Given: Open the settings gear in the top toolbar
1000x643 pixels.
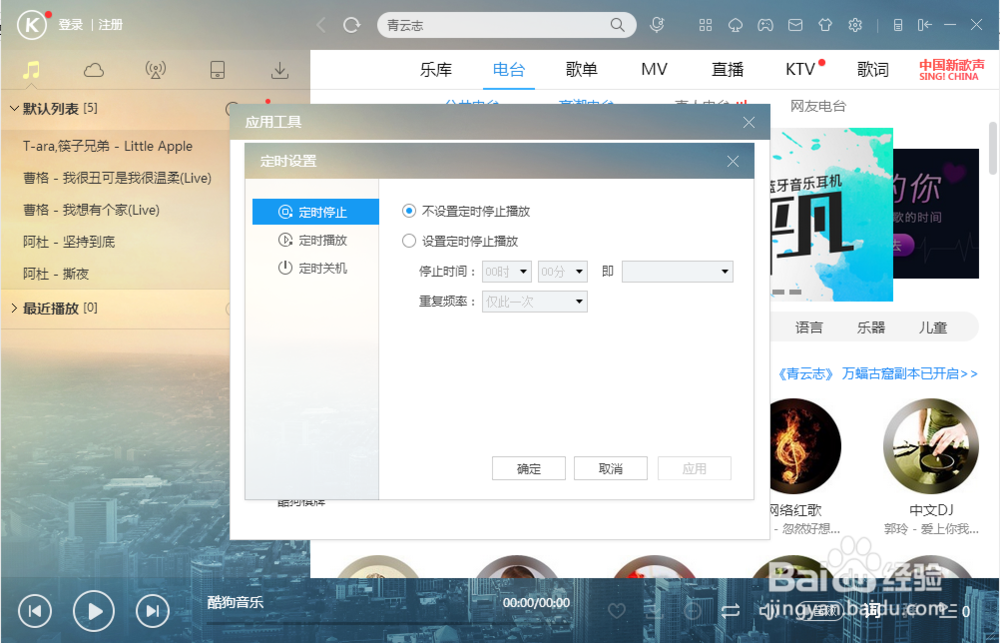Looking at the screenshot, I should tap(857, 24).
